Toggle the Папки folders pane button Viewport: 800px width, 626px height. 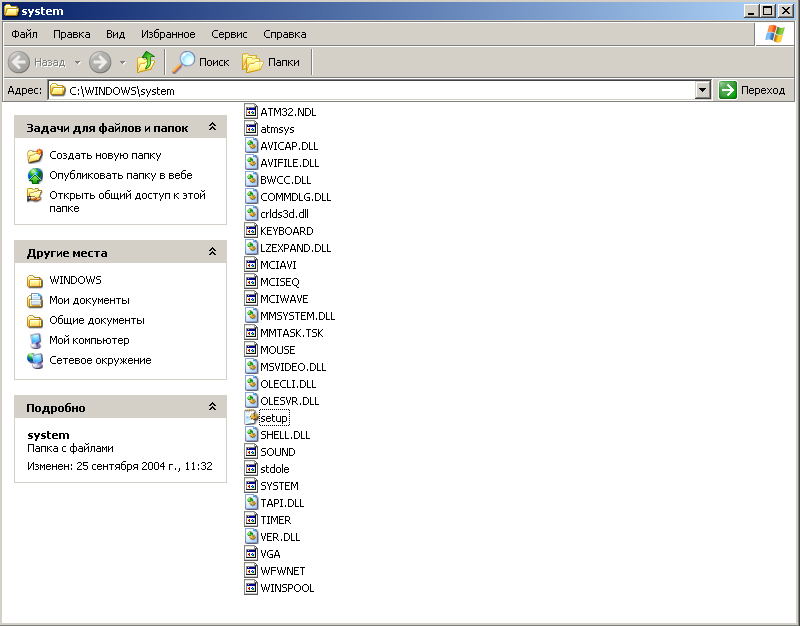click(271, 62)
